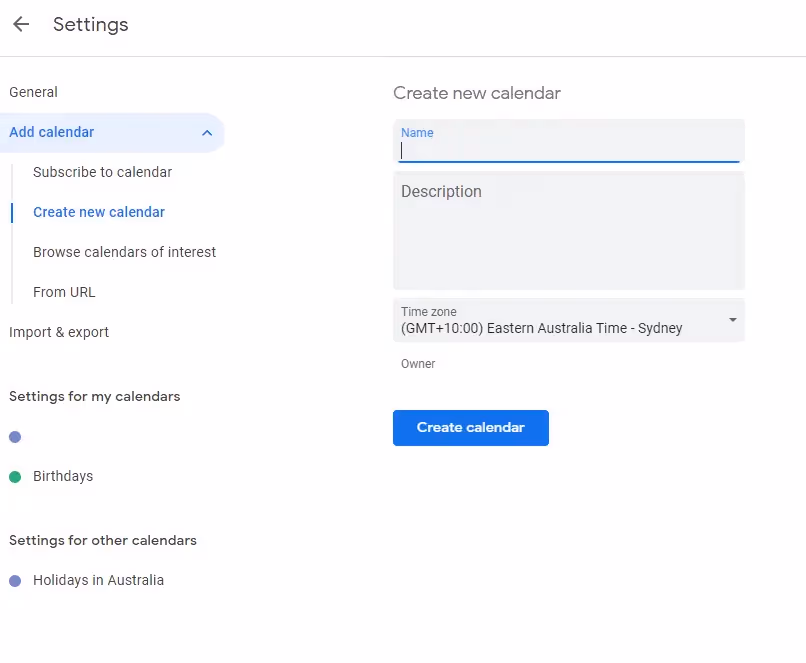Choose the From URL option
Viewport: 806px width, 663px height.
pyautogui.click(x=64, y=292)
